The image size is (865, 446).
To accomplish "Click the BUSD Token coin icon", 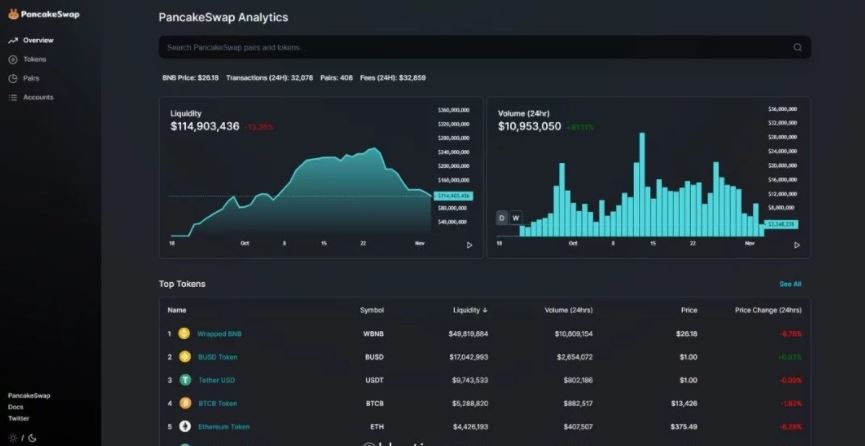I will [x=184, y=356].
